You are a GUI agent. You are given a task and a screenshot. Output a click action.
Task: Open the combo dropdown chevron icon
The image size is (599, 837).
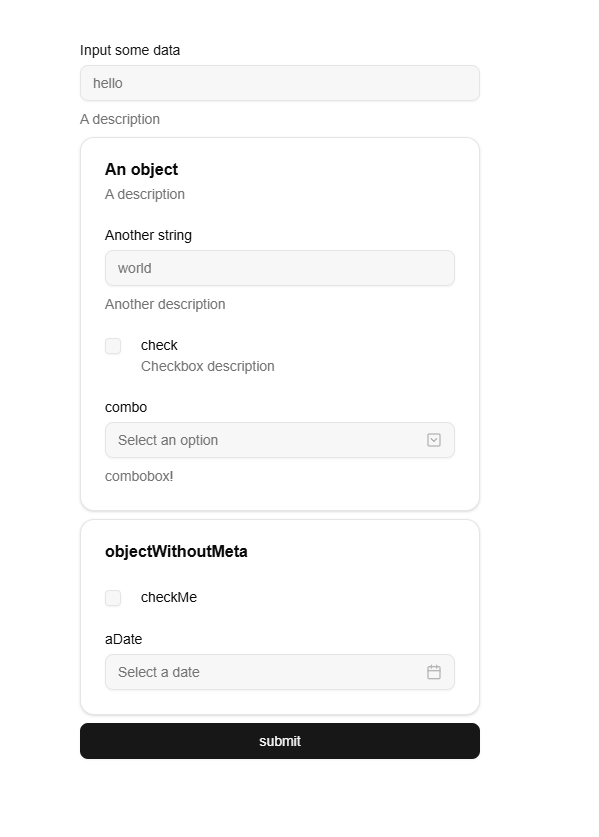tap(433, 440)
